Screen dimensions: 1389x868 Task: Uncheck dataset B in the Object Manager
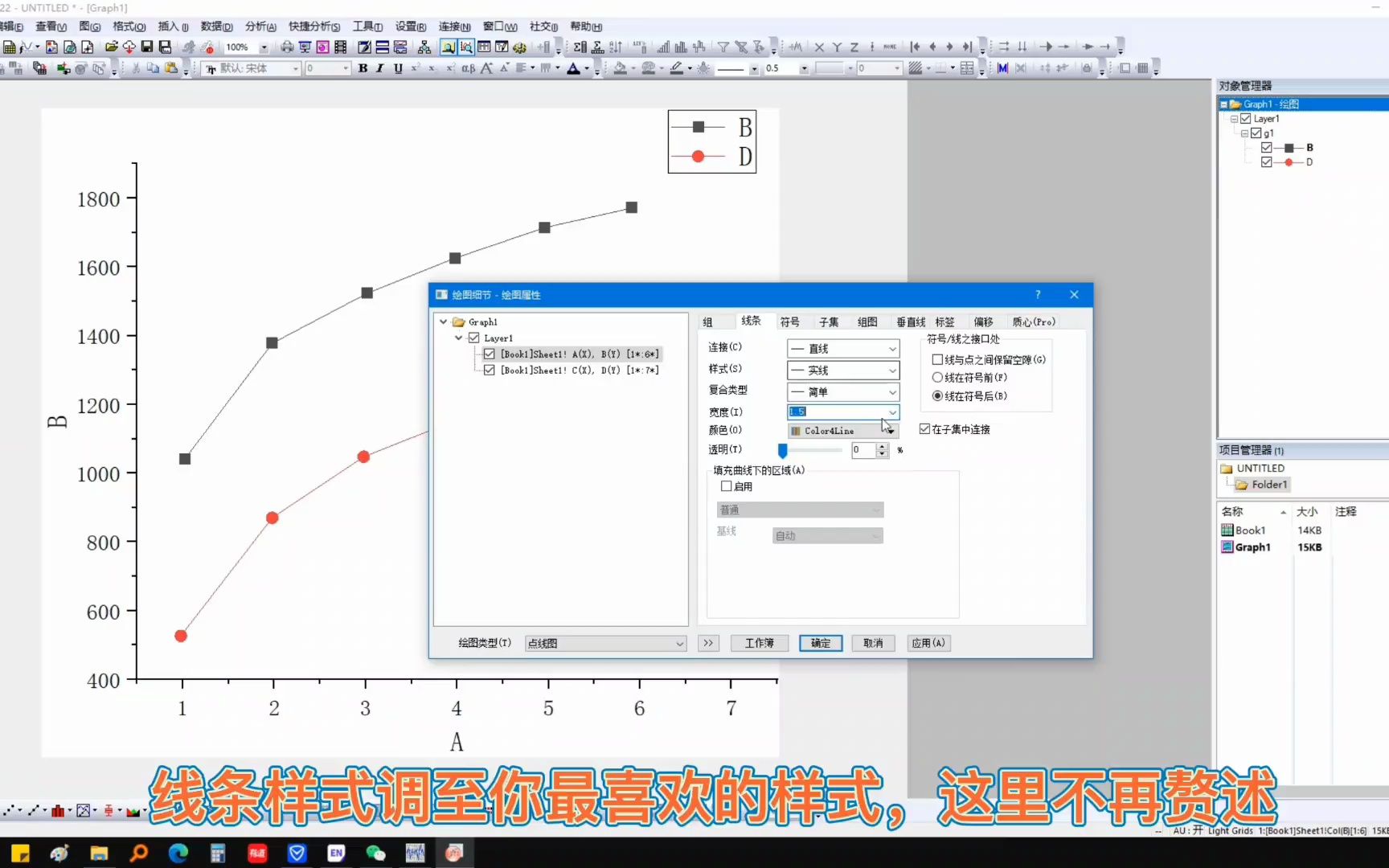(x=1266, y=147)
